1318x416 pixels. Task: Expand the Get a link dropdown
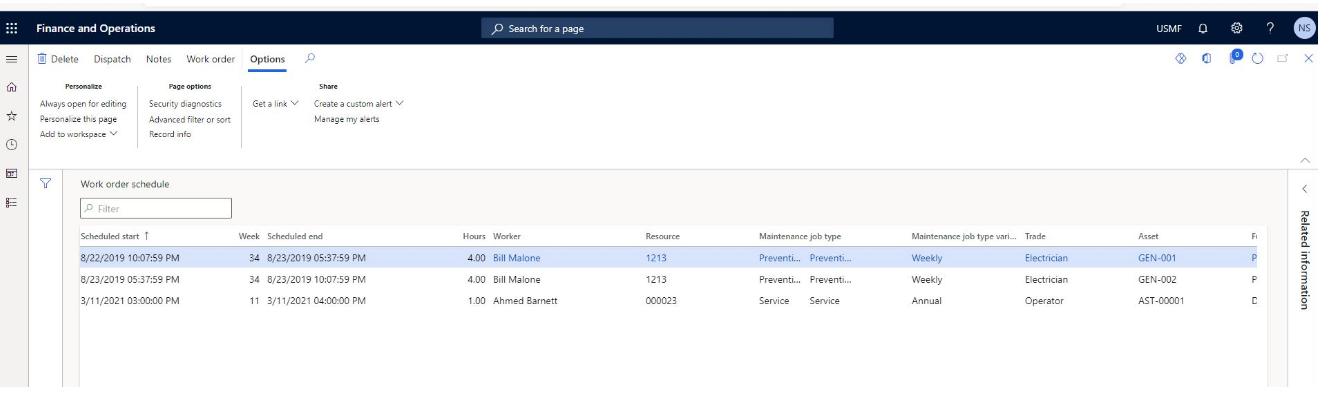point(275,103)
